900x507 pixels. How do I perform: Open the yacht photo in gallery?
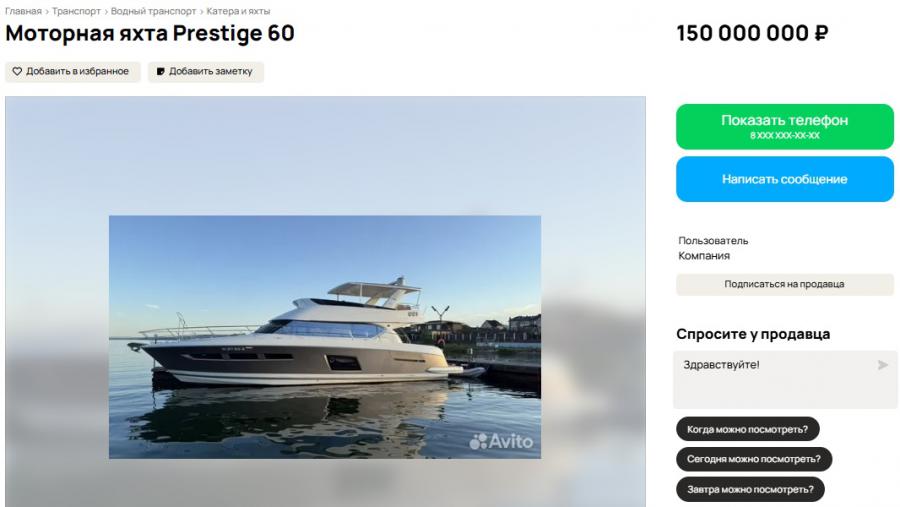[325, 337]
